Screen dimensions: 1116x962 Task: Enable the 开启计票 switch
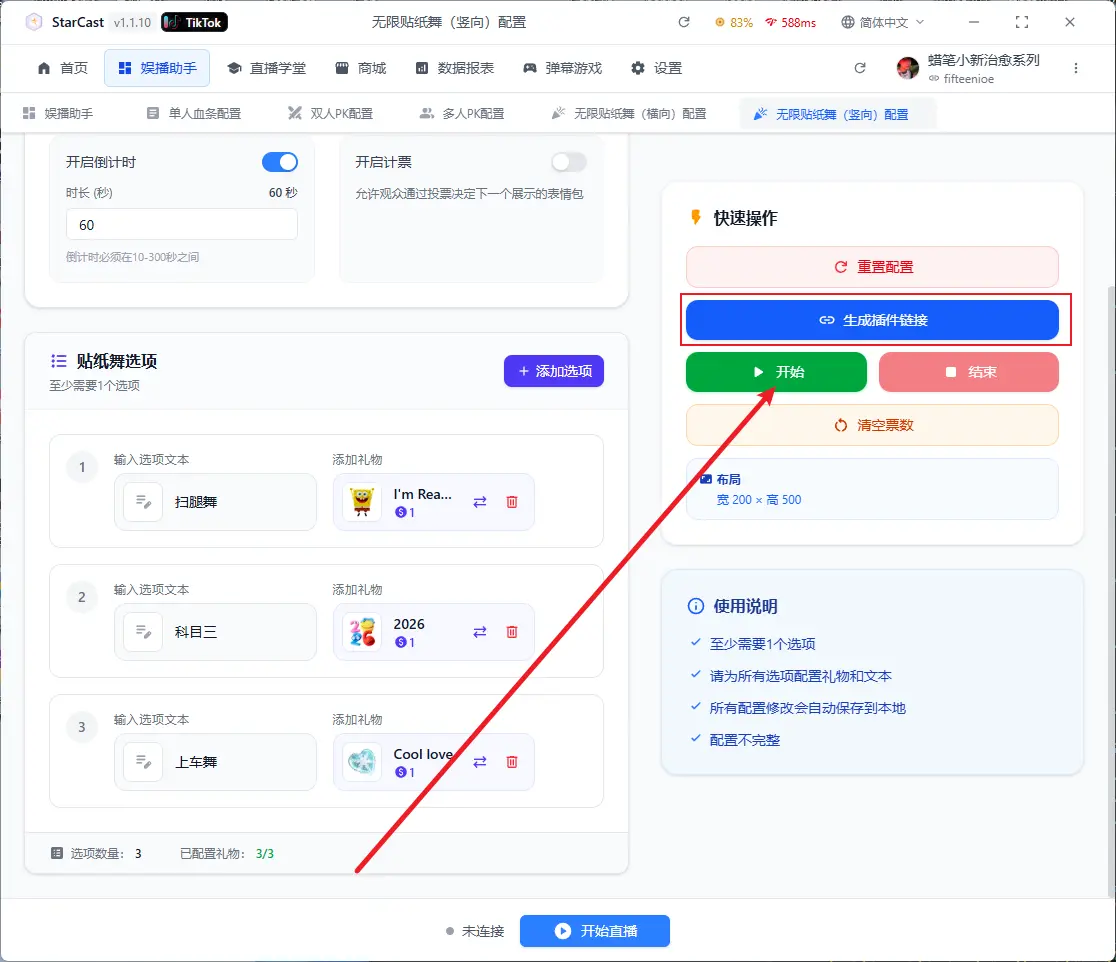tap(568, 162)
